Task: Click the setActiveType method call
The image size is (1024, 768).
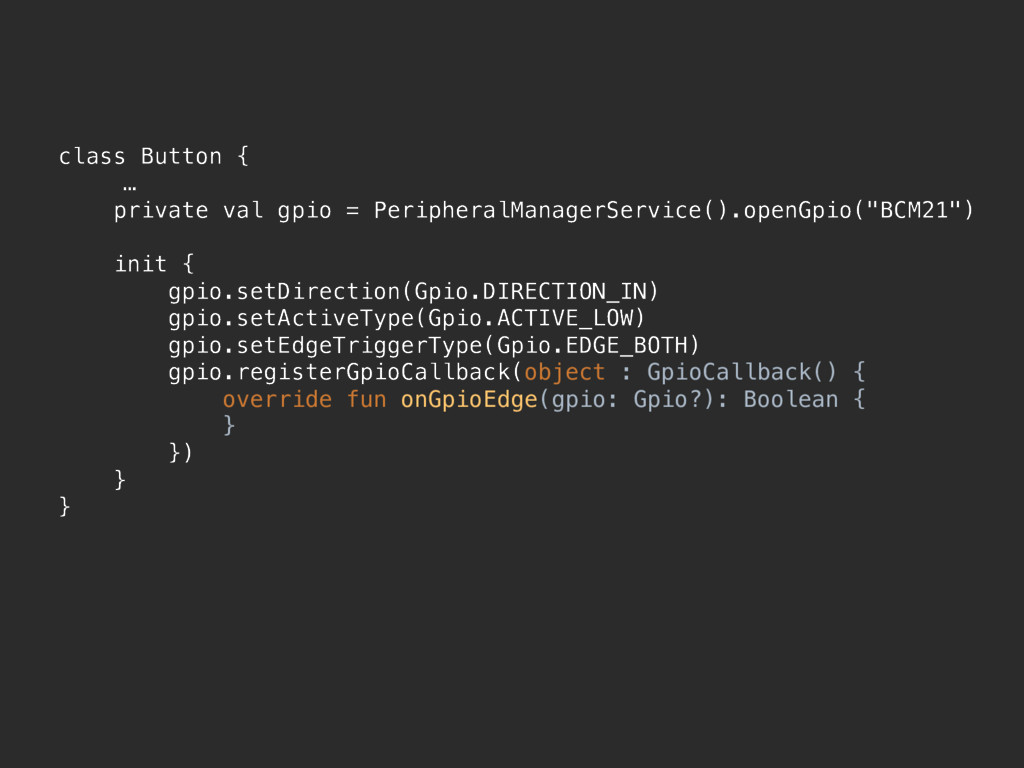Action: pyautogui.click(x=325, y=319)
